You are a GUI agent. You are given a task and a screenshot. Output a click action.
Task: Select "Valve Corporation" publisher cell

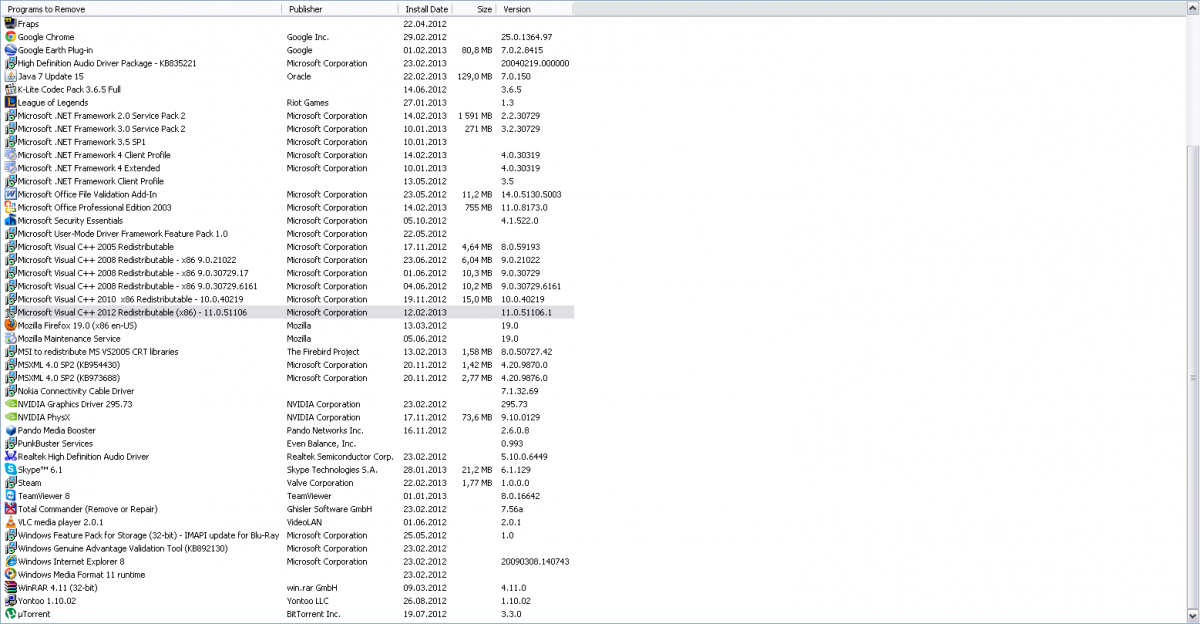(x=320, y=482)
